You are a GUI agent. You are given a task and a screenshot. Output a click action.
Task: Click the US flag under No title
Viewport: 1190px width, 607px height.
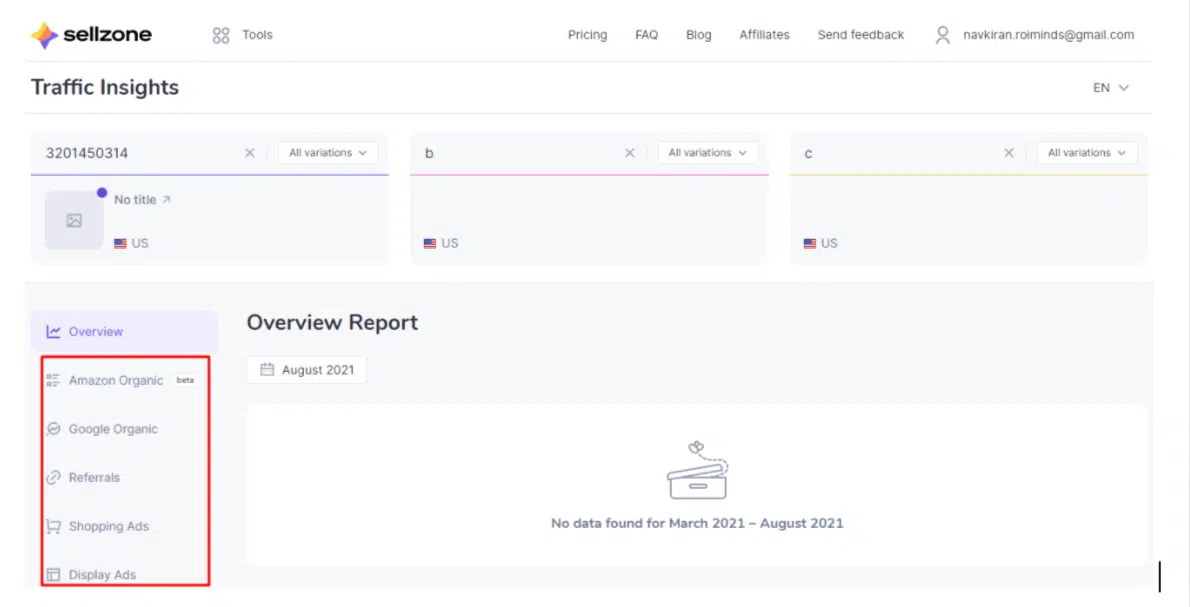coord(120,244)
